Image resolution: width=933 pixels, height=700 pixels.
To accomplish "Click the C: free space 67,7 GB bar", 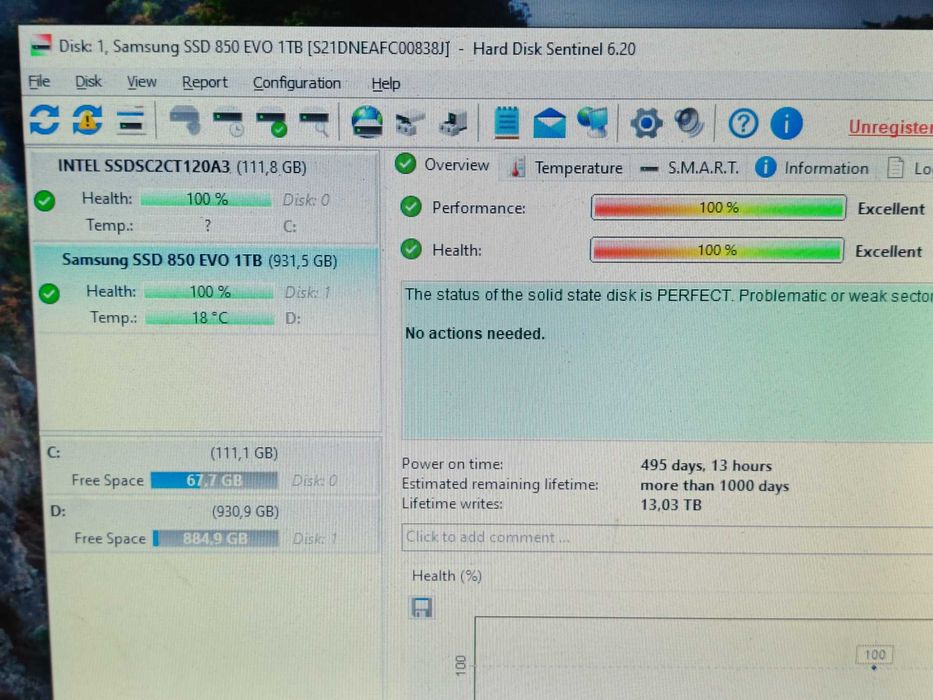I will click(x=214, y=480).
